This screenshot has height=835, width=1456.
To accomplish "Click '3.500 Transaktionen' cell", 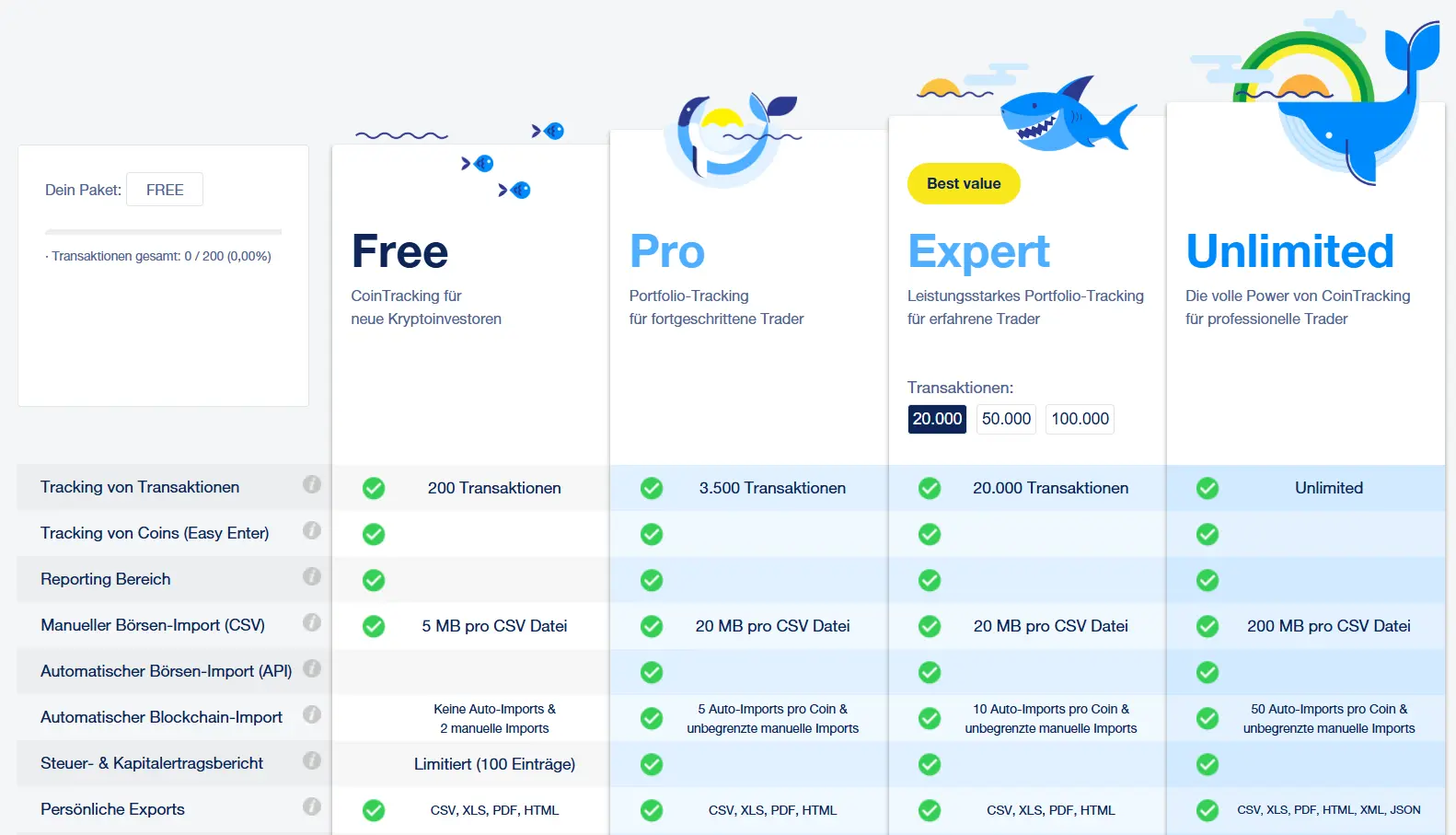I will (772, 488).
